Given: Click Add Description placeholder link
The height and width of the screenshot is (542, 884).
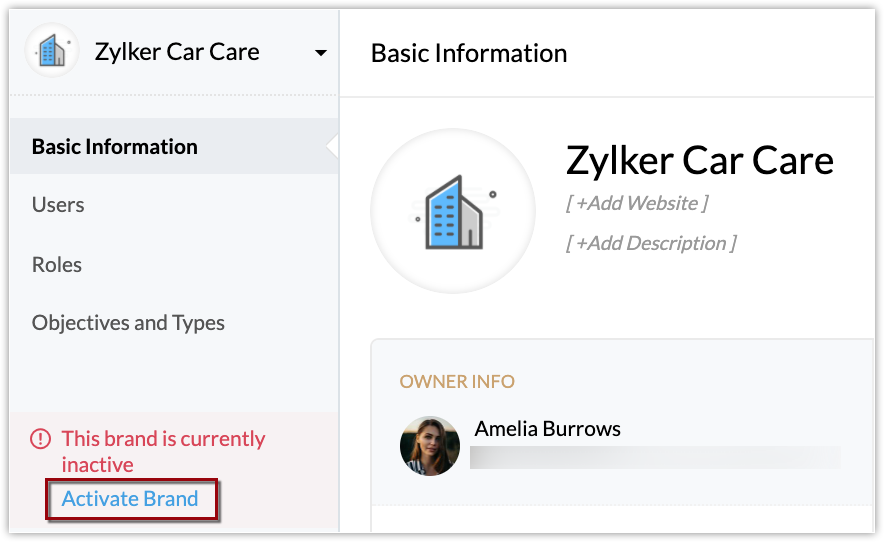Looking at the screenshot, I should [651, 243].
